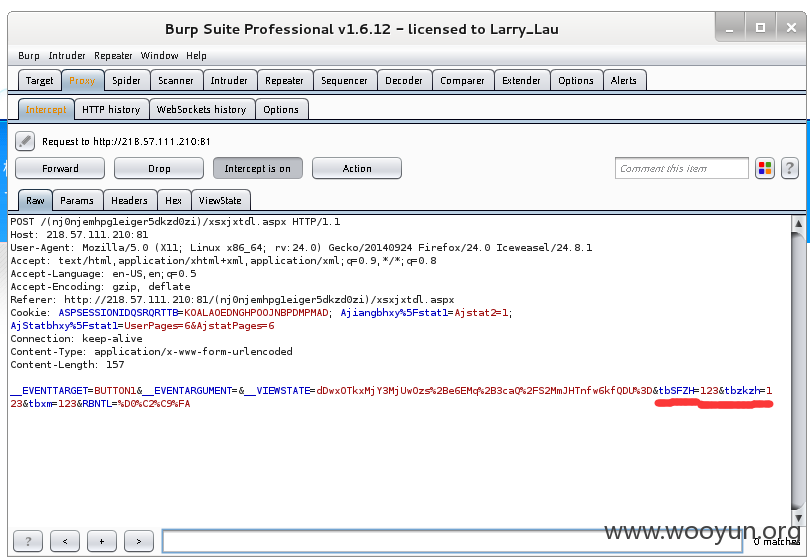Close the Burp Suite window
Image resolution: width=810 pixels, height=560 pixels.
tap(791, 27)
